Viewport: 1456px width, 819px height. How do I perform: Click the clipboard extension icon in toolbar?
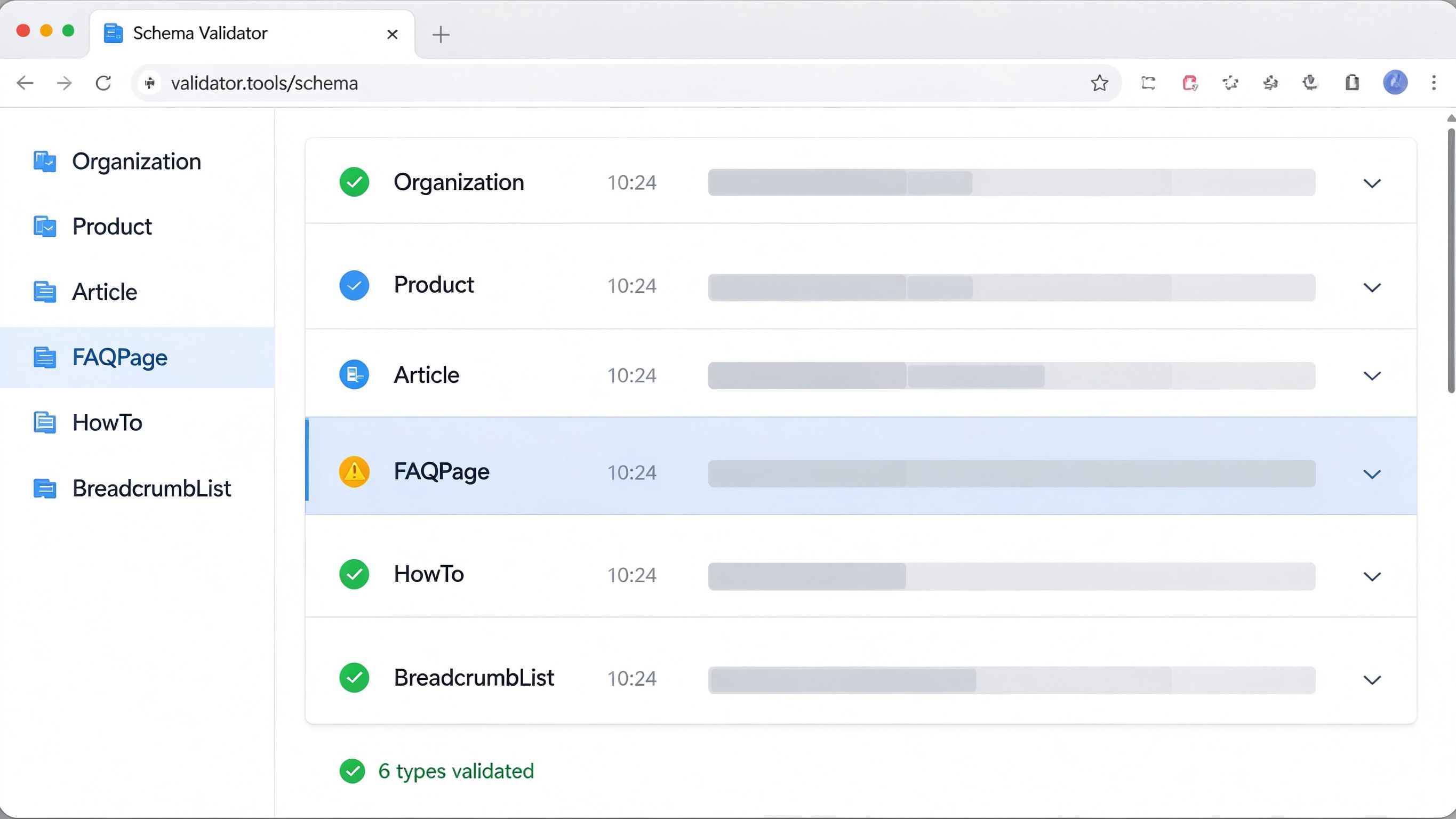pyautogui.click(x=1352, y=83)
